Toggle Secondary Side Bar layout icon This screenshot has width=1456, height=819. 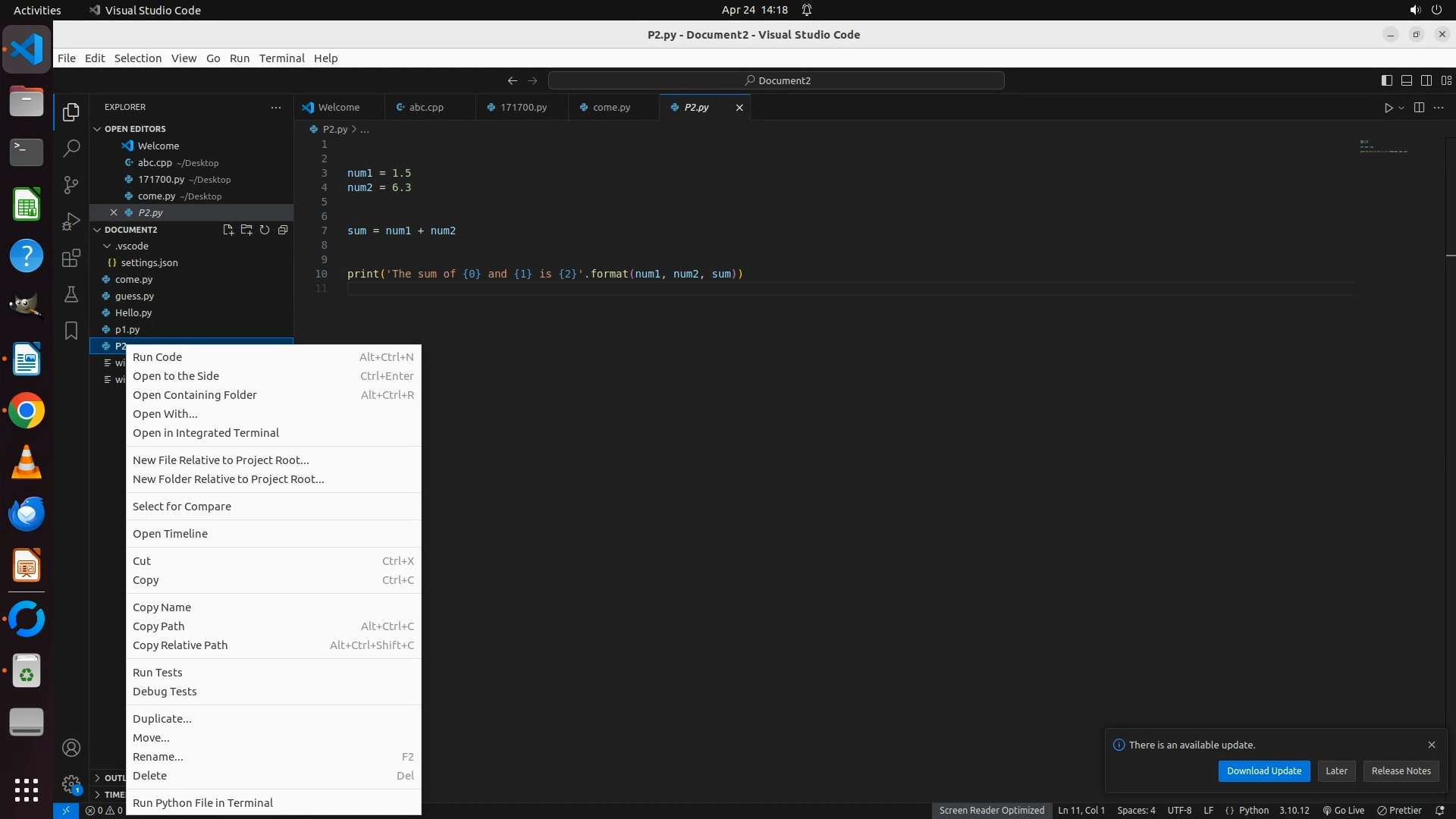[1426, 80]
